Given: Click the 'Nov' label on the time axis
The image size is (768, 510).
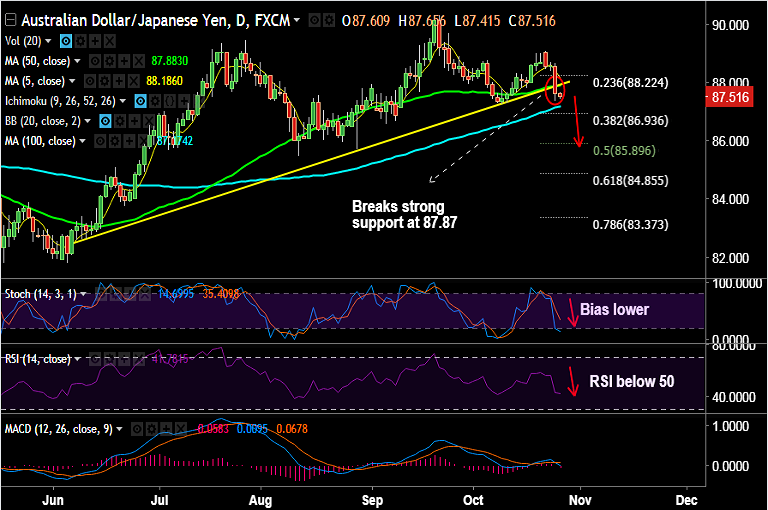Looking at the screenshot, I should click(x=580, y=500).
